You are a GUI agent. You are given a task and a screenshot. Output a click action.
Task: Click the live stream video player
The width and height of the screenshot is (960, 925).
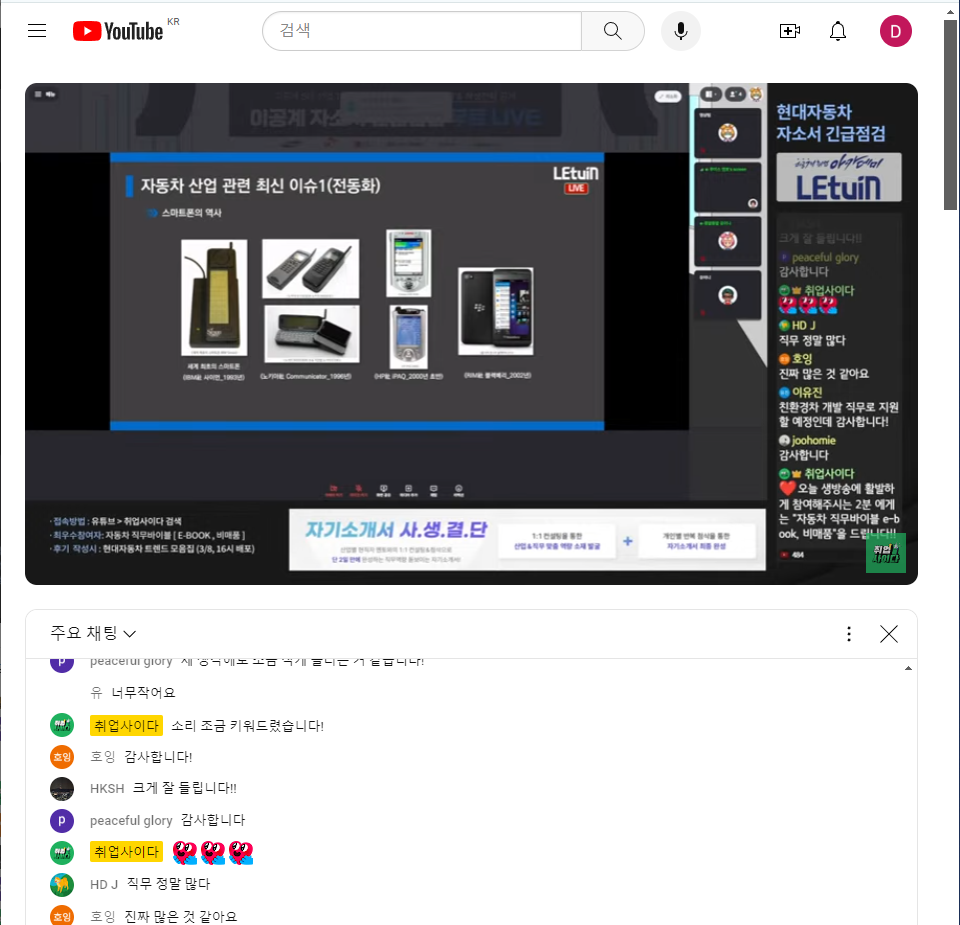[471, 334]
